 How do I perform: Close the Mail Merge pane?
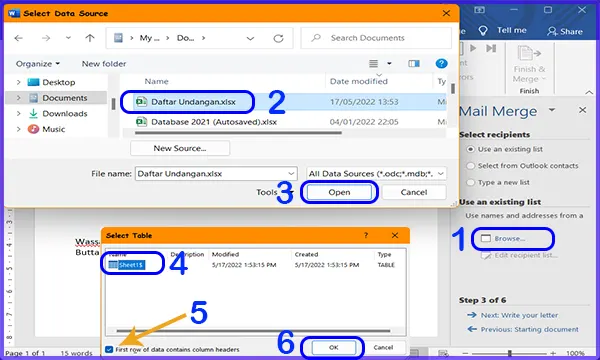pyautogui.click(x=582, y=110)
